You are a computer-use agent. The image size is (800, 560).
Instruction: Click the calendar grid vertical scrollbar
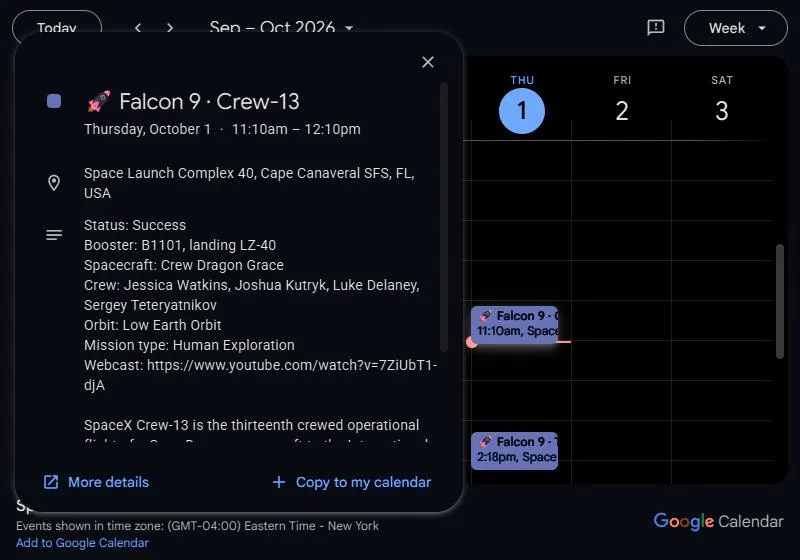point(780,301)
